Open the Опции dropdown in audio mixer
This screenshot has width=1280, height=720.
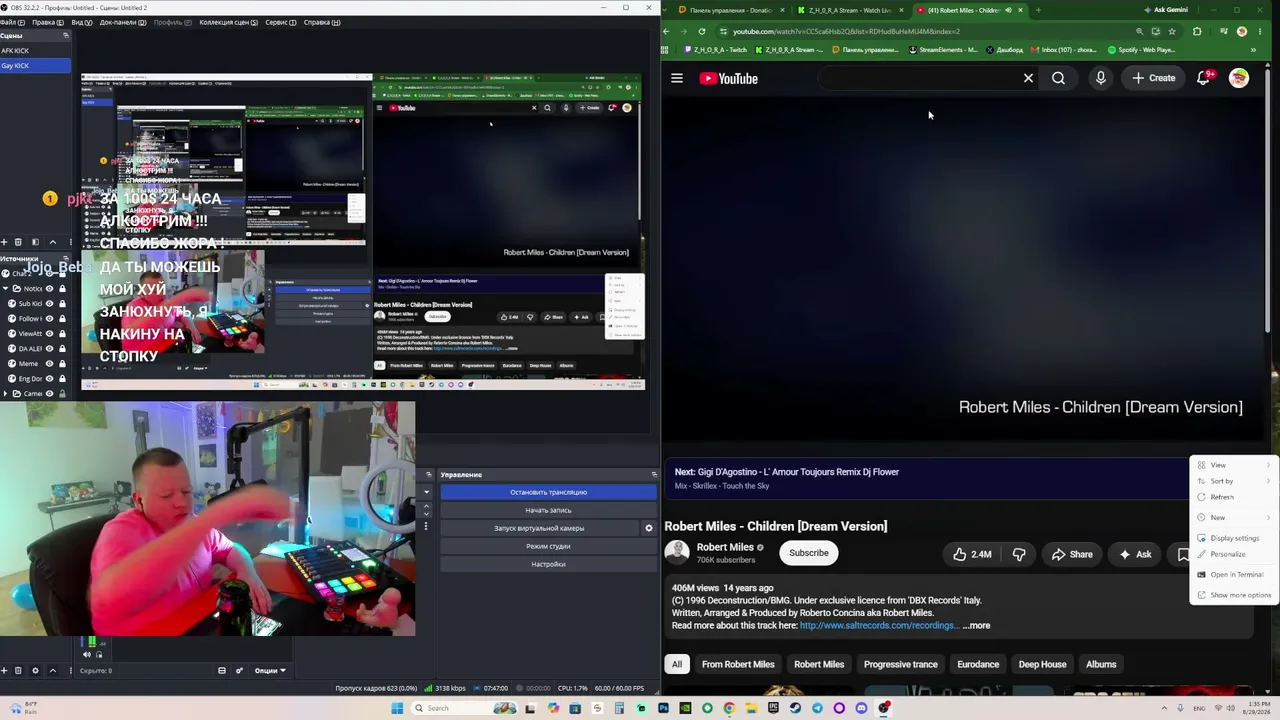(x=270, y=670)
